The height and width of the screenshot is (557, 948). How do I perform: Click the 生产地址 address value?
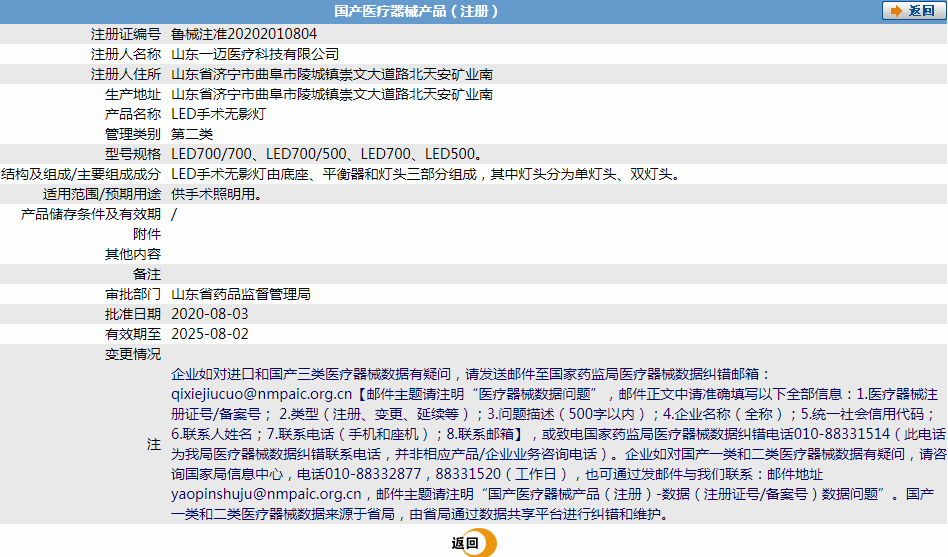tap(332, 94)
